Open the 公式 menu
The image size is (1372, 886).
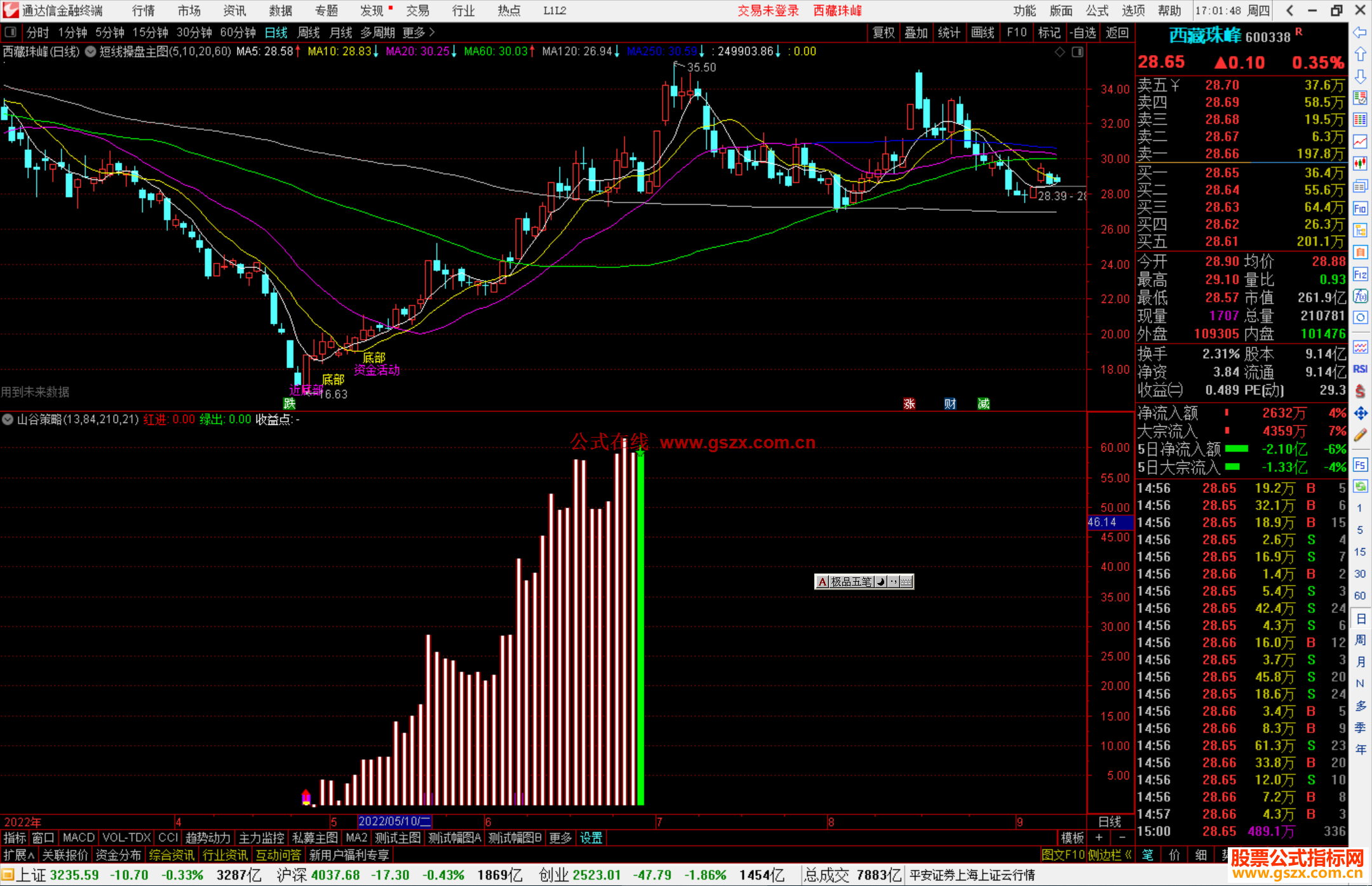[1097, 11]
